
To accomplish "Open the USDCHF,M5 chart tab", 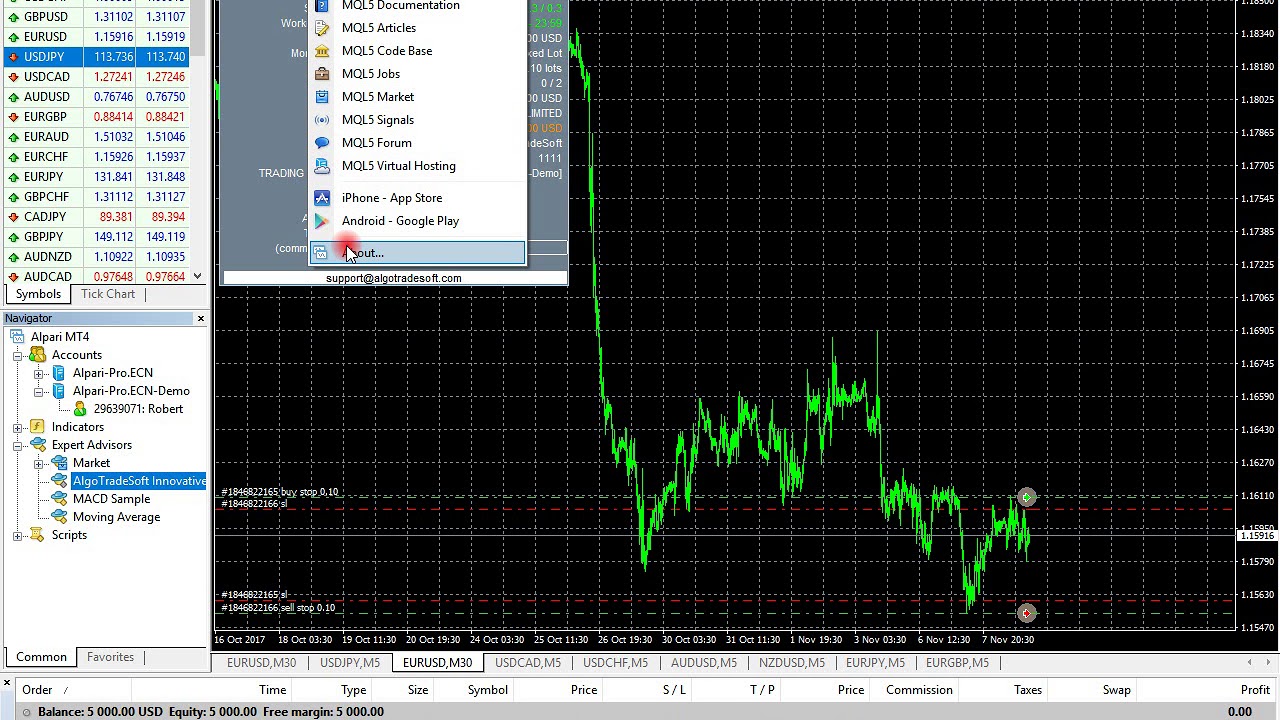I will click(615, 663).
